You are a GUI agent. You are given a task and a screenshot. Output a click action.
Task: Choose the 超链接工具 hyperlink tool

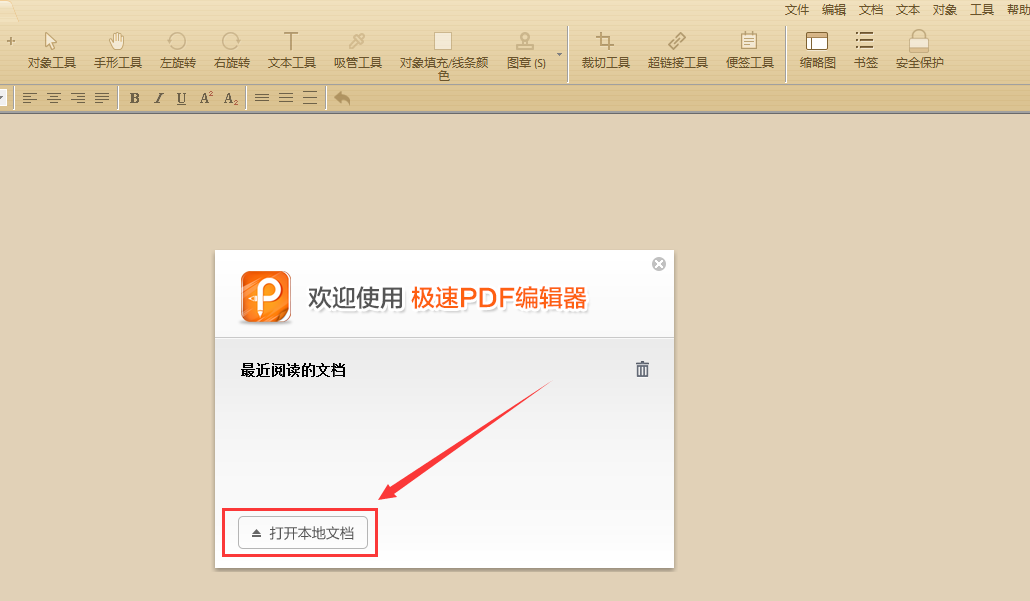pyautogui.click(x=677, y=51)
